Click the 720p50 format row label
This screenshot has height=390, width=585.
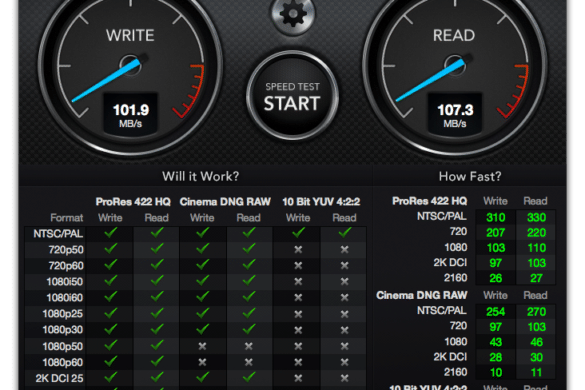66,250
